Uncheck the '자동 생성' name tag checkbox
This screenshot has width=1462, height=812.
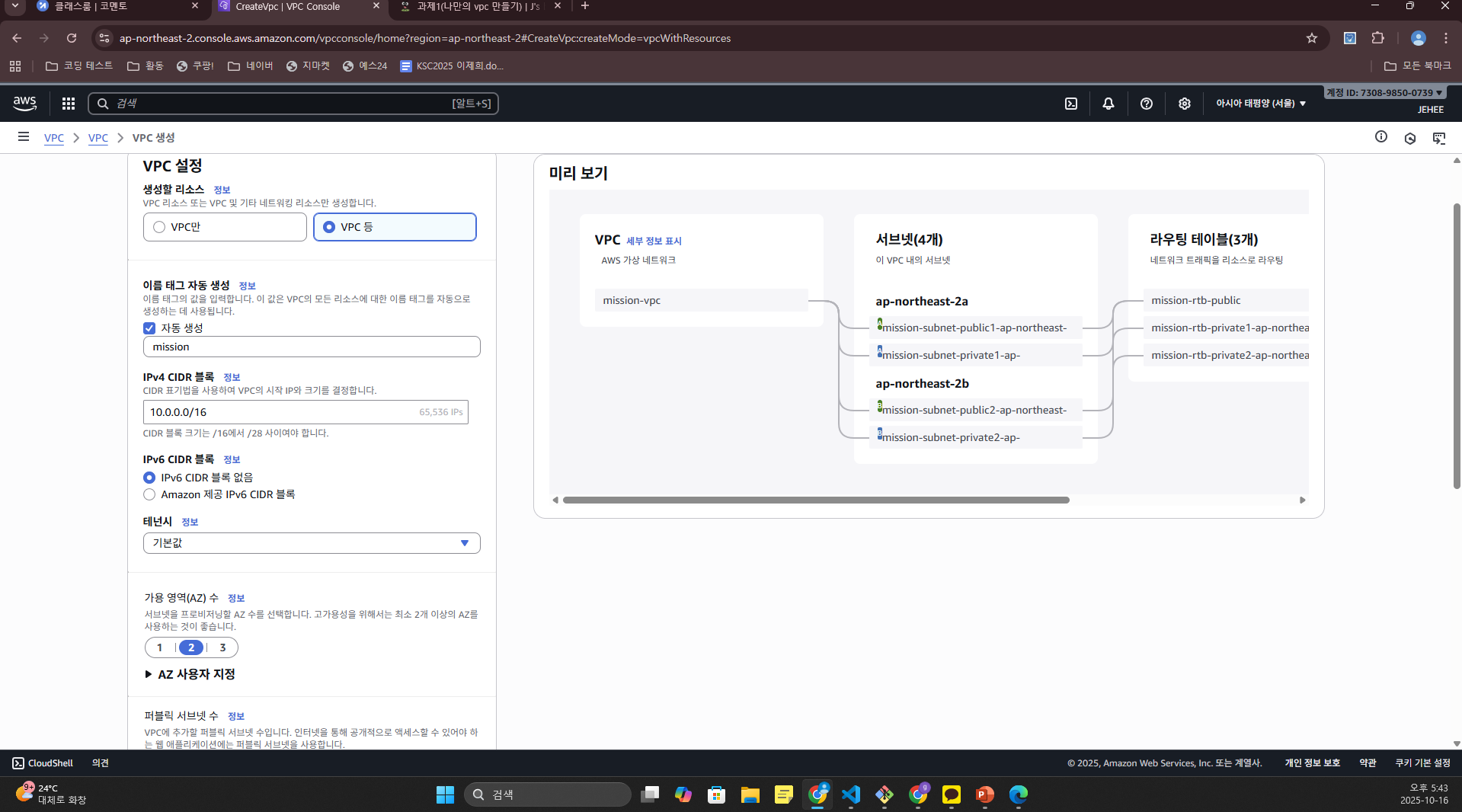point(149,328)
